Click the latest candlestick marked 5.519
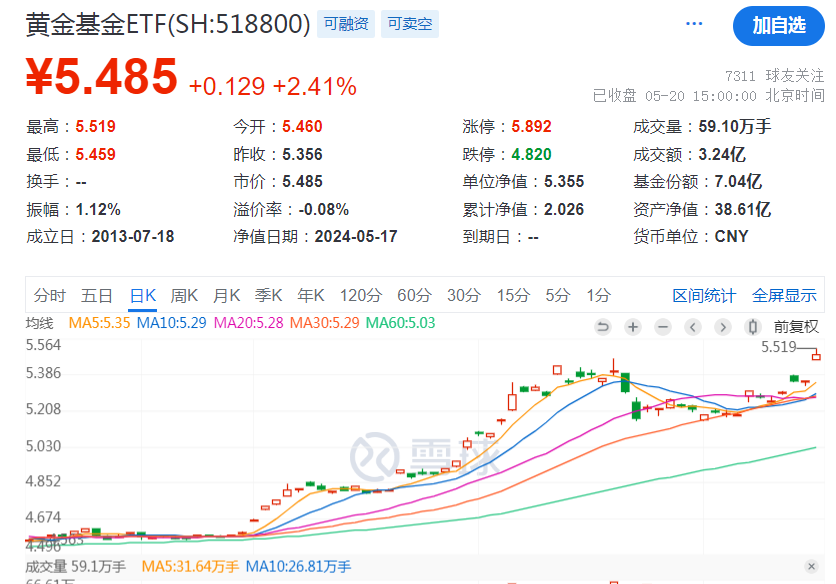Viewport: 836px width, 584px height. (816, 356)
